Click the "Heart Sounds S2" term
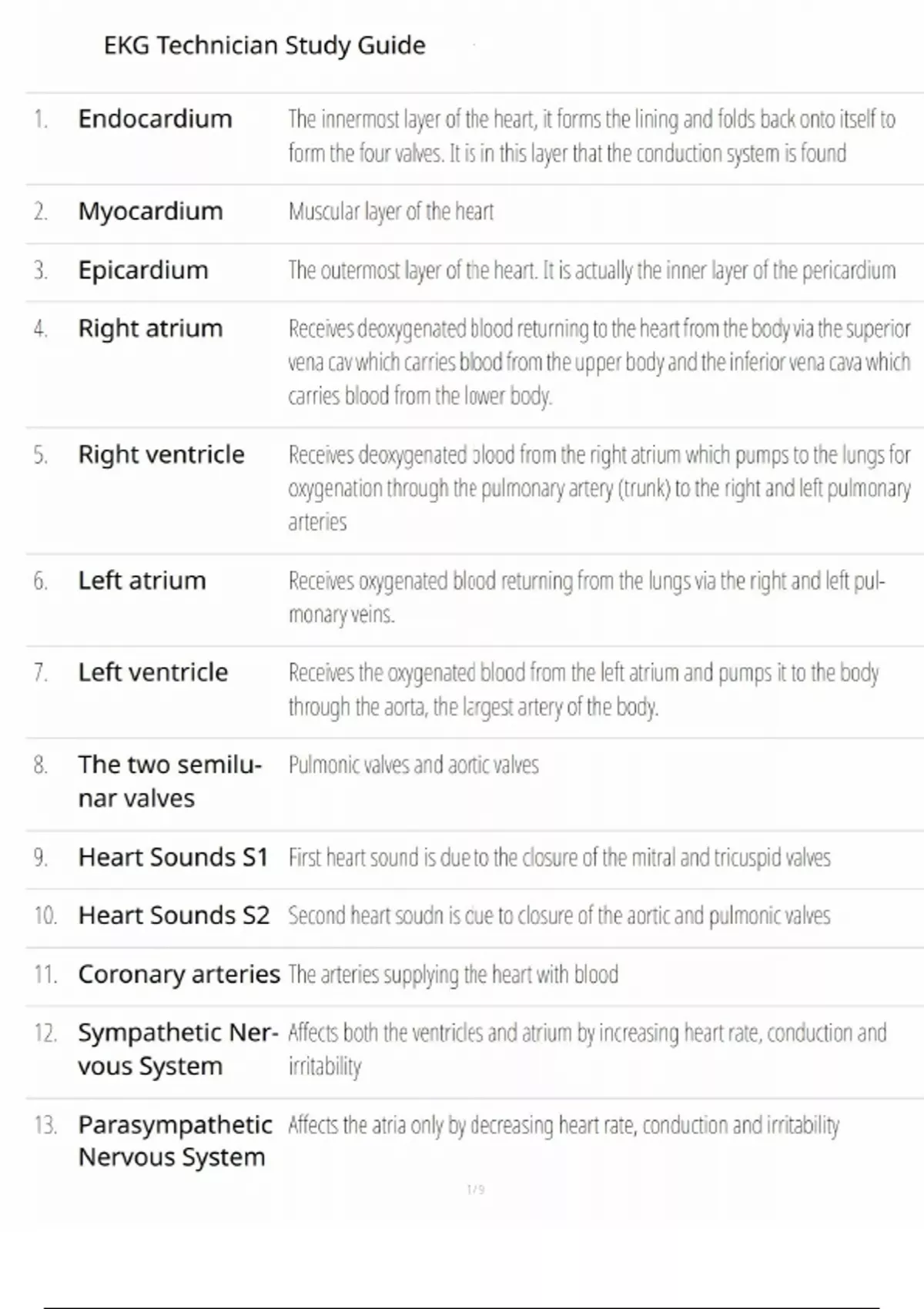 click(x=173, y=916)
